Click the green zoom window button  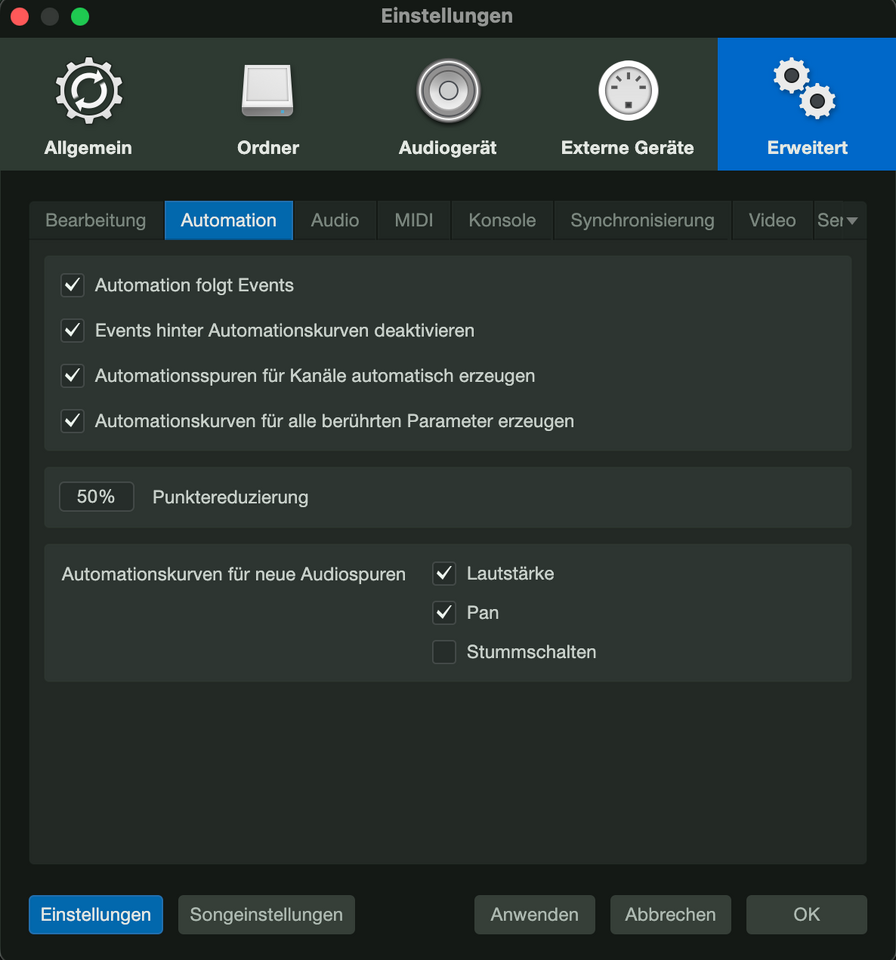tap(80, 17)
